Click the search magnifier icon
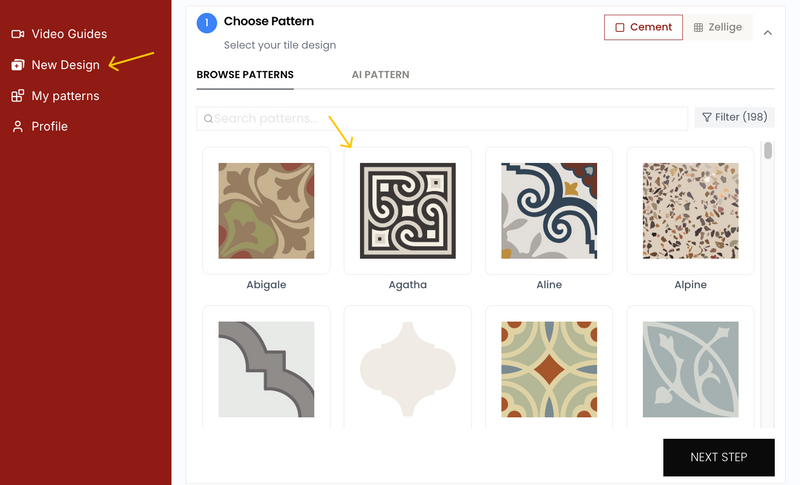The height and width of the screenshot is (485, 800). pos(208,119)
